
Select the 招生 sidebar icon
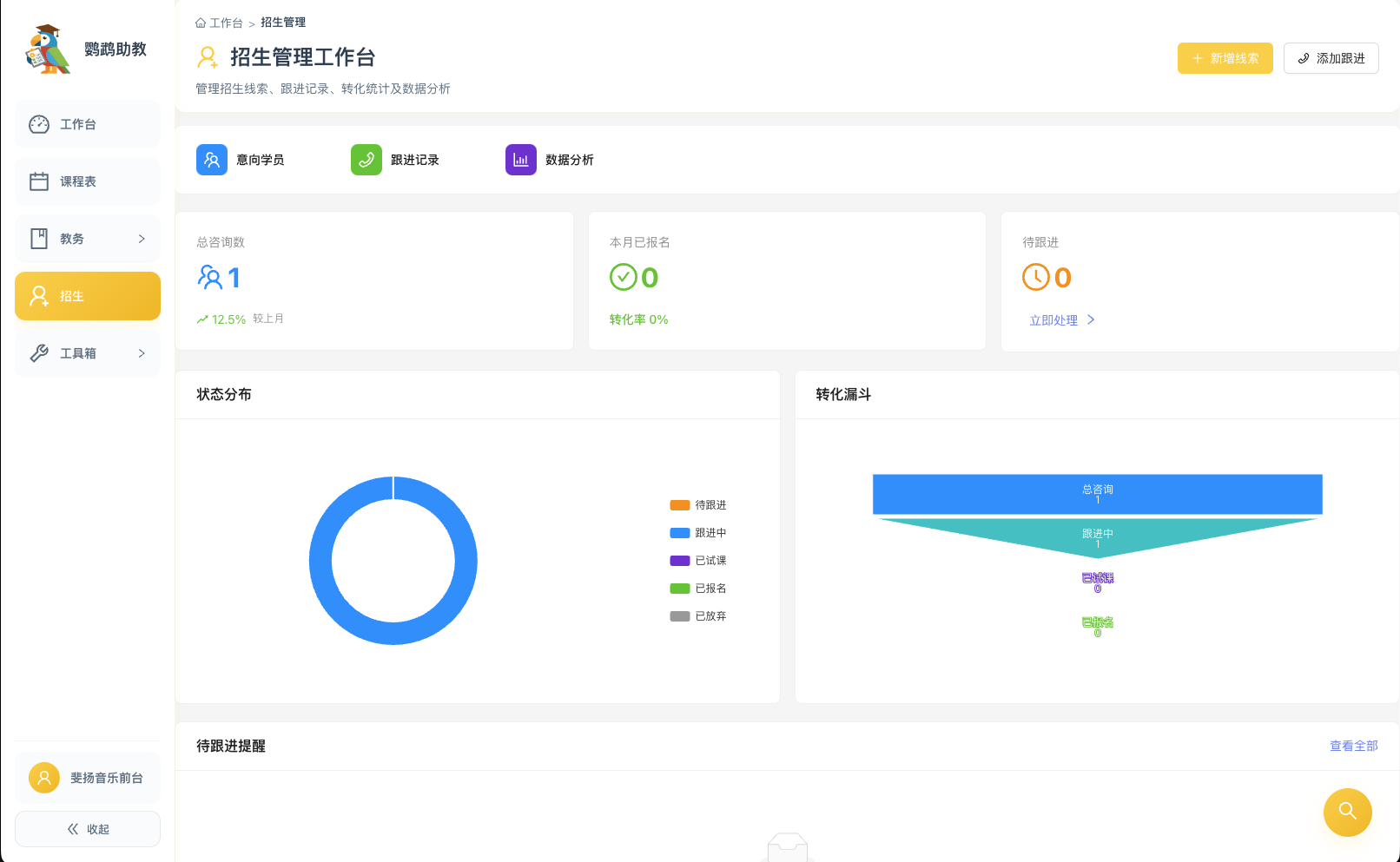click(38, 296)
